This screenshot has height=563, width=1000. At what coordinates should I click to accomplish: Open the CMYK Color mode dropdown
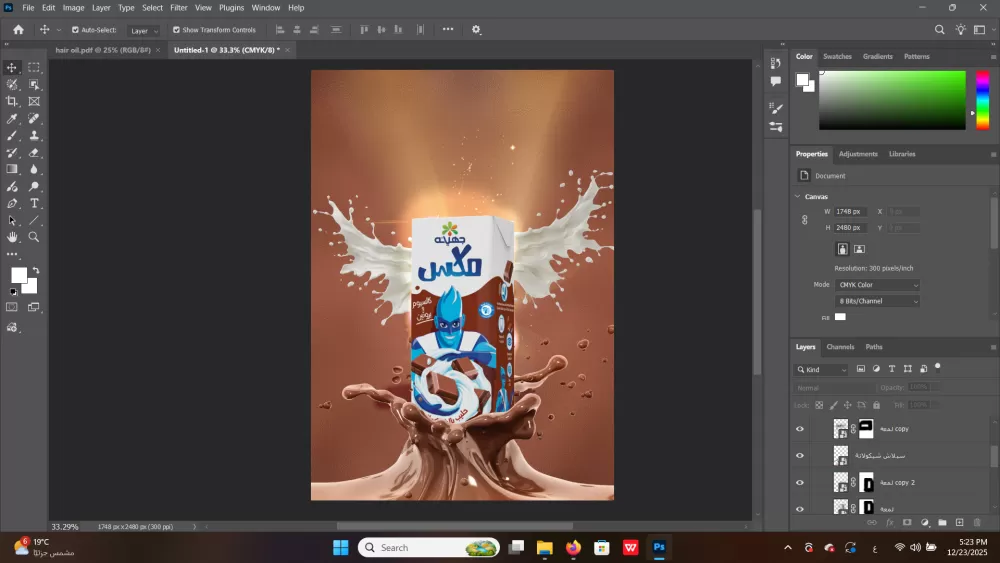pyautogui.click(x=878, y=285)
